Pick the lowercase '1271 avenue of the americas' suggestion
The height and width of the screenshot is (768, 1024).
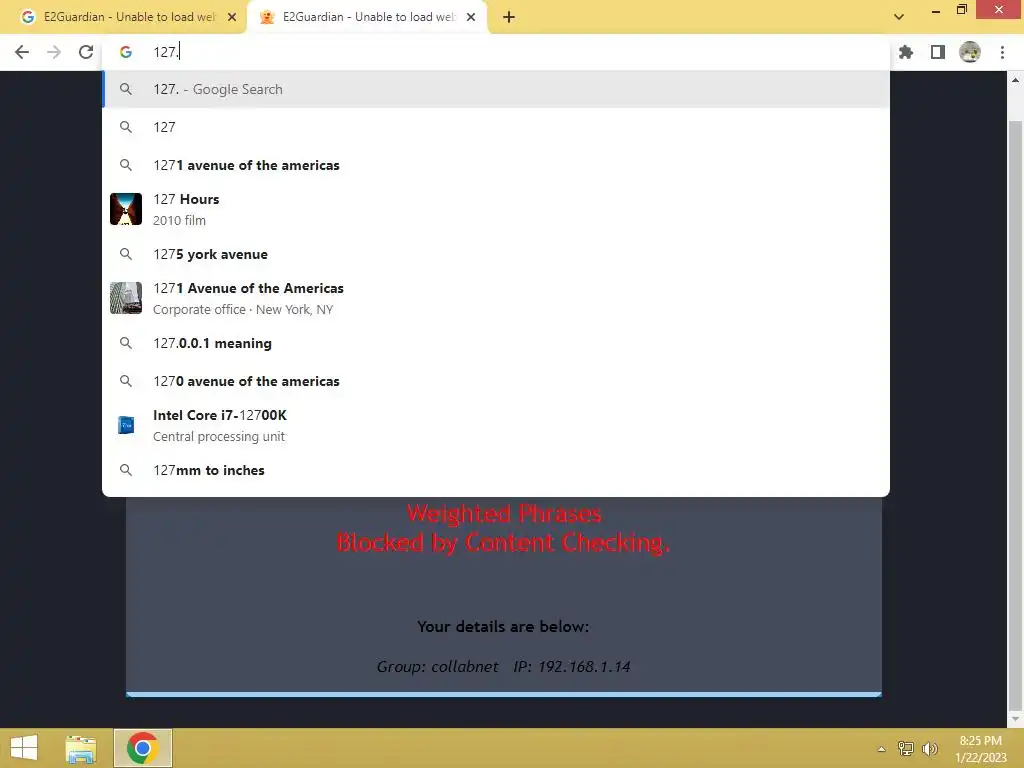coord(496,165)
